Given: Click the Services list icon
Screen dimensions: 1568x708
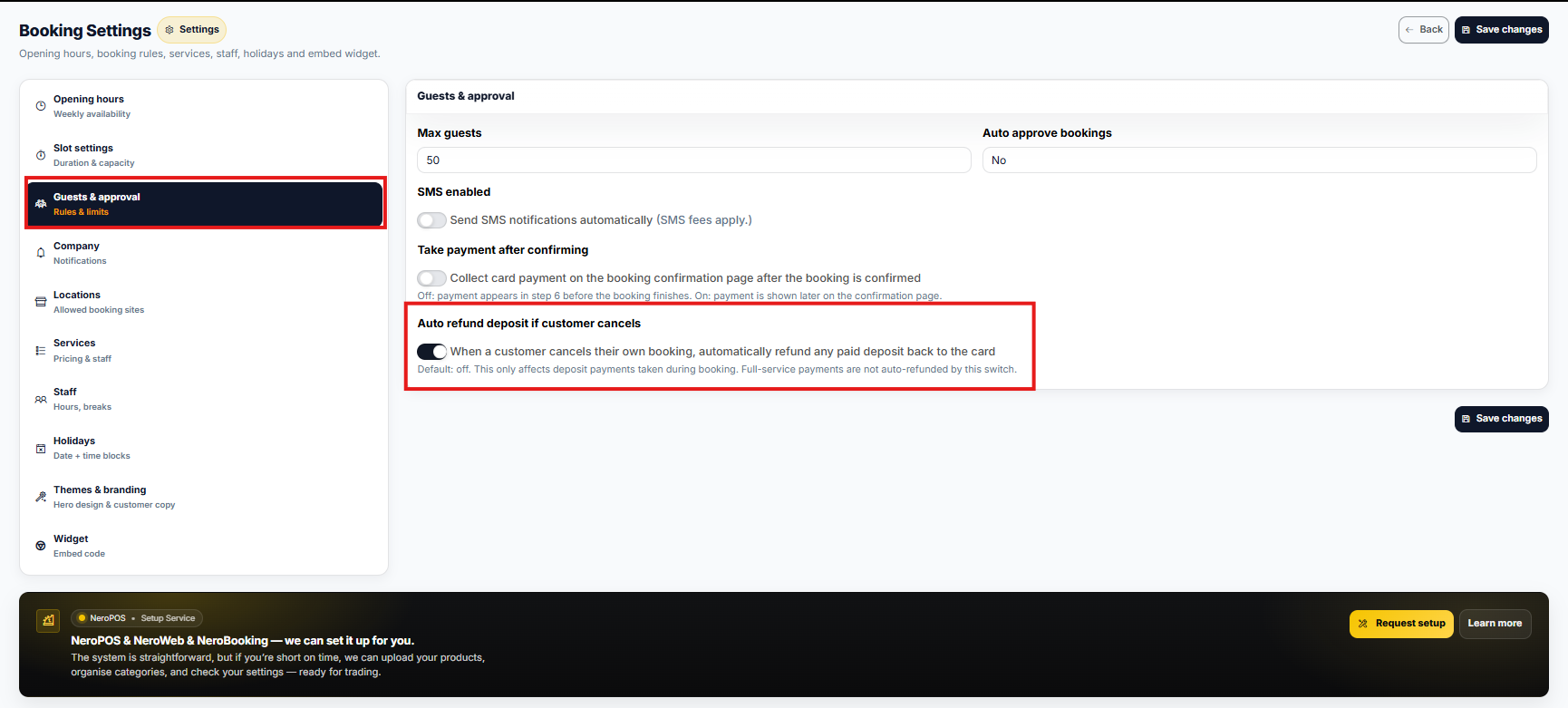Looking at the screenshot, I should click(41, 351).
